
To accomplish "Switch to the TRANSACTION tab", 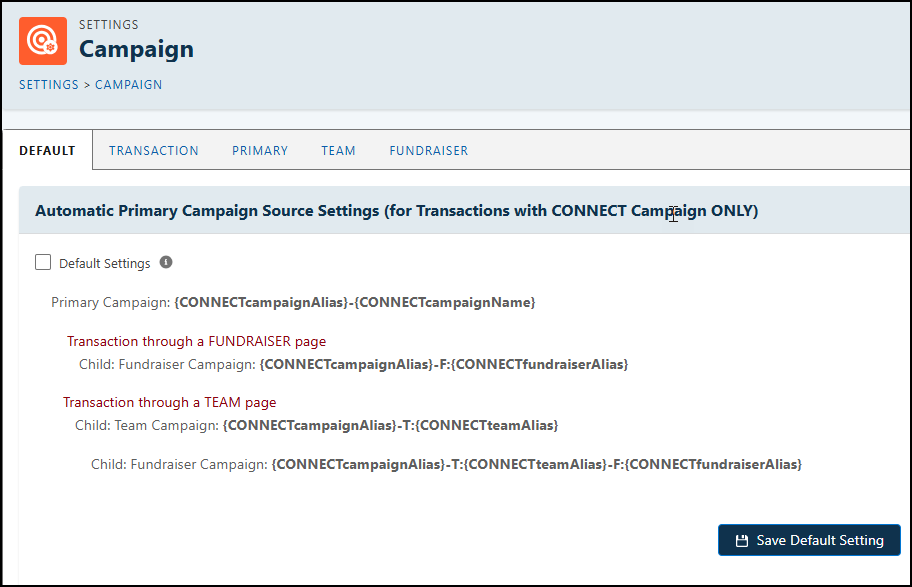I will (154, 151).
